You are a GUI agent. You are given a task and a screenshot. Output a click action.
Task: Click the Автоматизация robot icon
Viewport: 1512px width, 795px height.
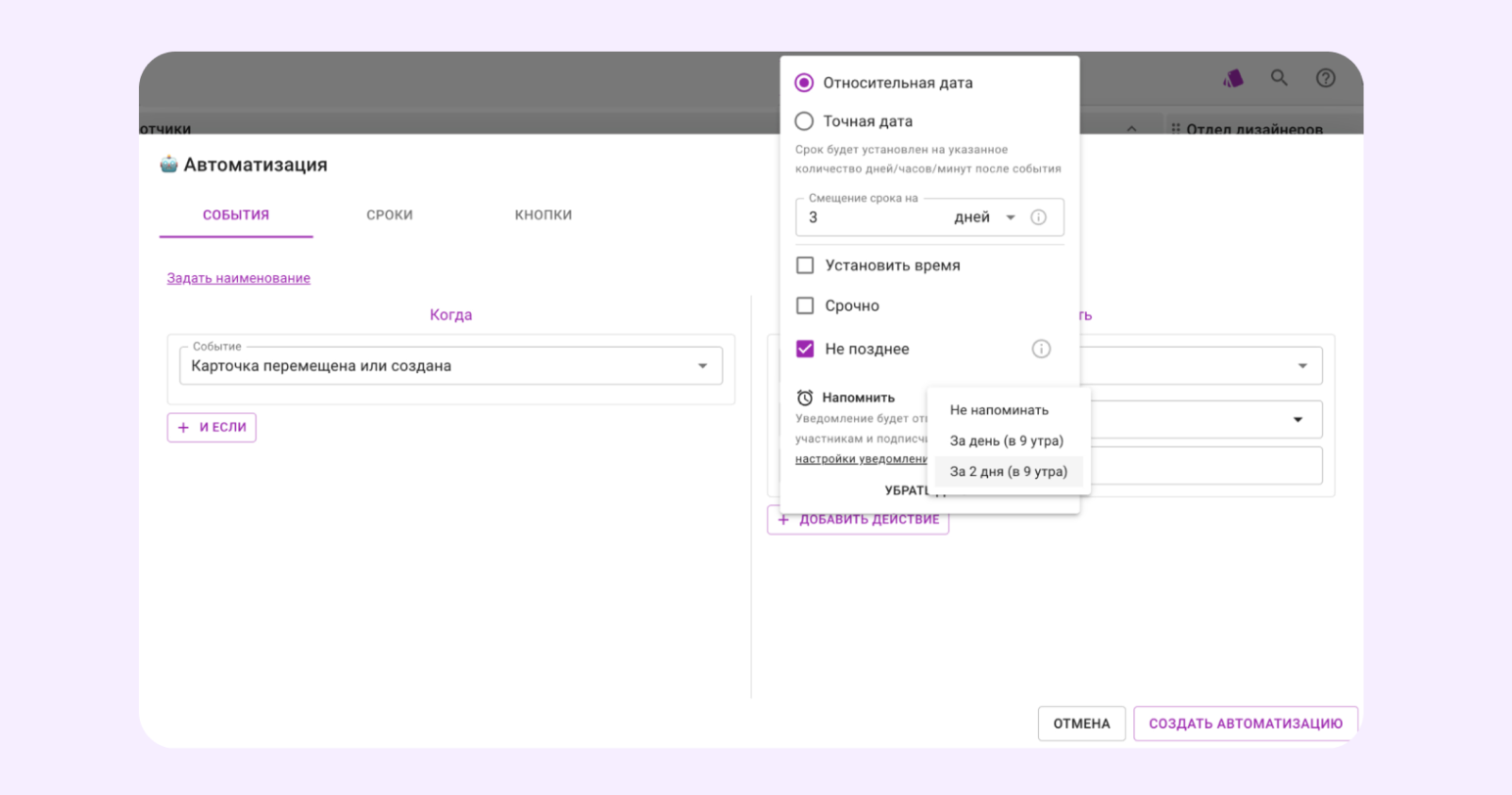(169, 164)
